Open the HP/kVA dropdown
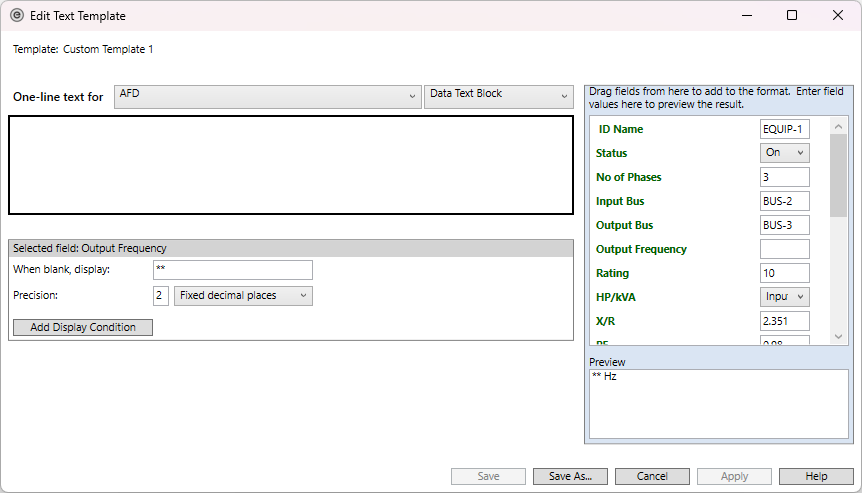Screen dimensions: 862x493 (784, 297)
